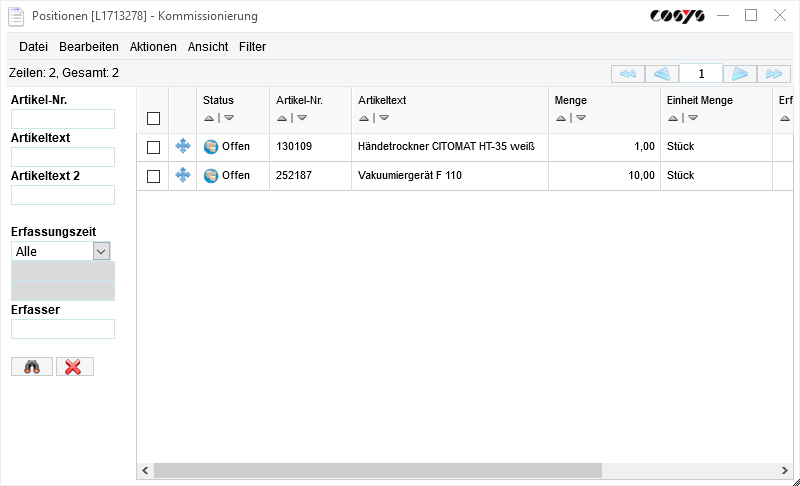This screenshot has height=486, width=800.
Task: Go to the next page arrow
Action: point(739,74)
